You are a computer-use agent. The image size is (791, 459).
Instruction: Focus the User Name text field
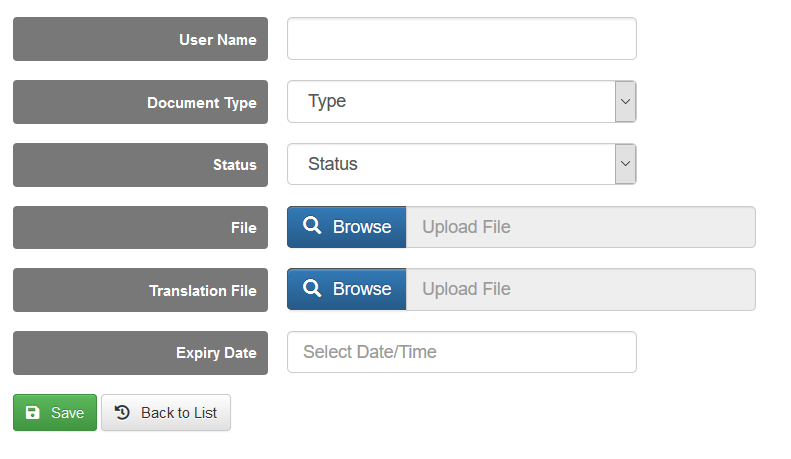[461, 39]
